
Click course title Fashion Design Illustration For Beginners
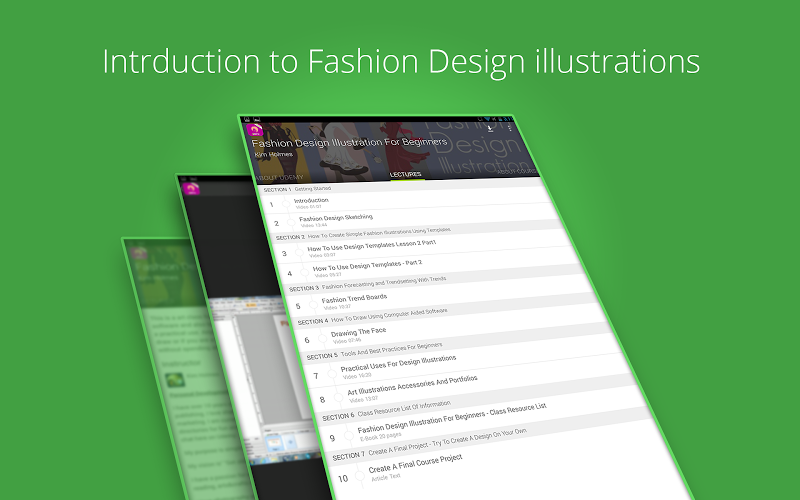click(x=349, y=142)
